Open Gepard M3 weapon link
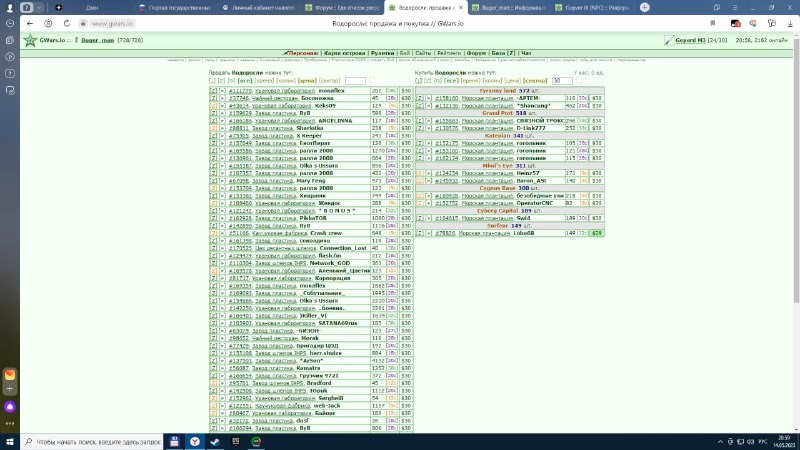Viewport: 800px width, 450px height. [690, 40]
